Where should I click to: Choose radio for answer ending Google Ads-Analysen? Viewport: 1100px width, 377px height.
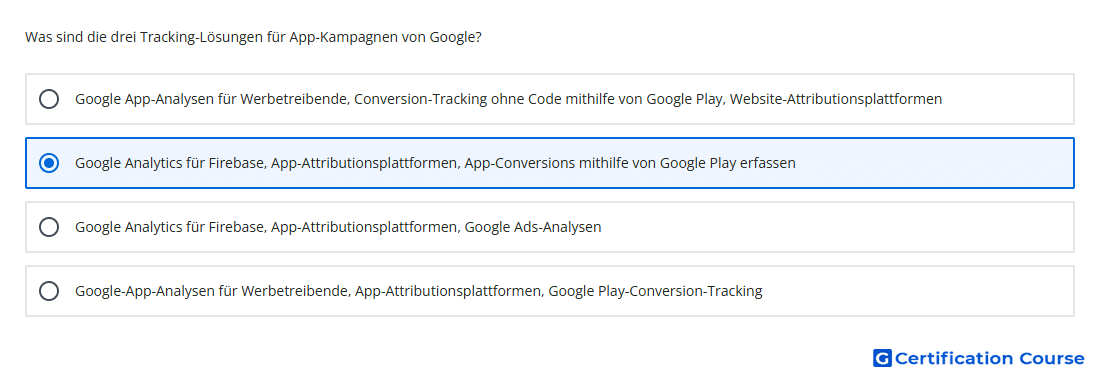49,227
